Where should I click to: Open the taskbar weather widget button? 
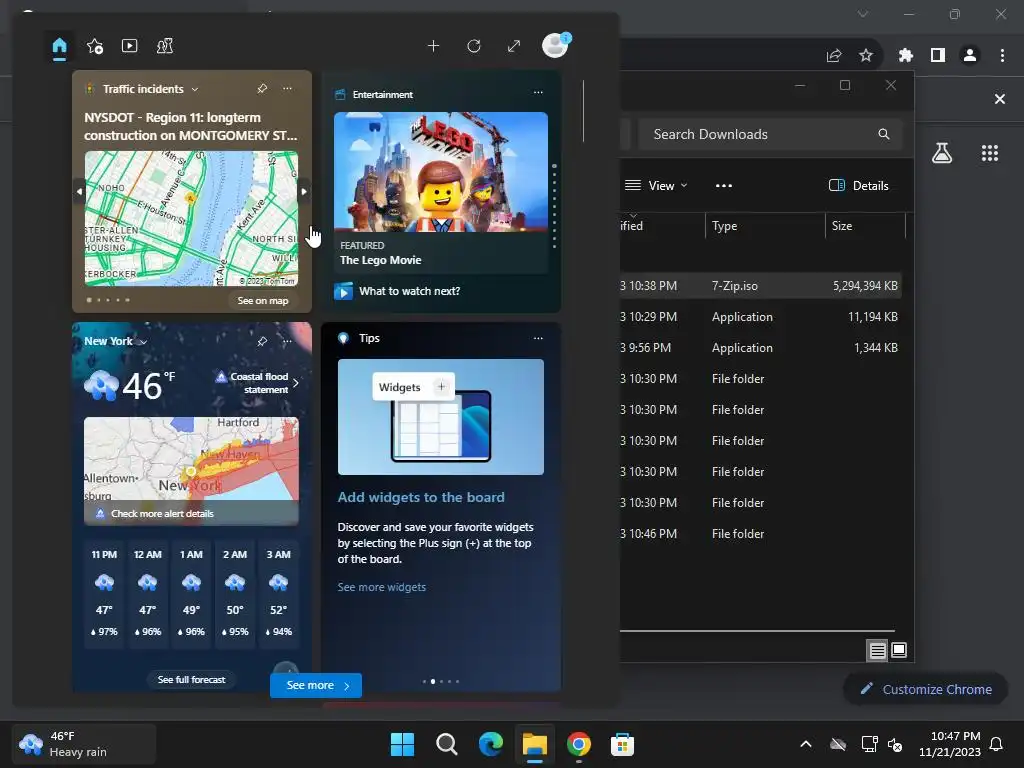[84, 744]
